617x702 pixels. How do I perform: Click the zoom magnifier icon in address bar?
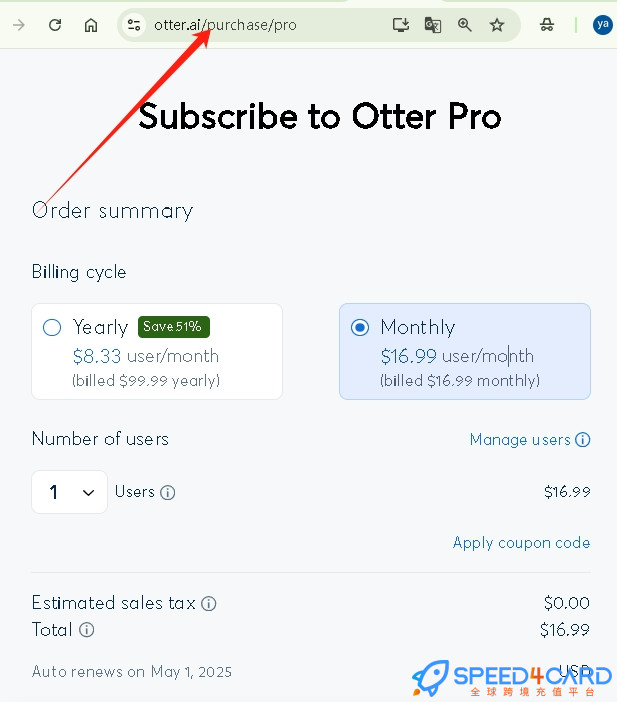click(465, 25)
